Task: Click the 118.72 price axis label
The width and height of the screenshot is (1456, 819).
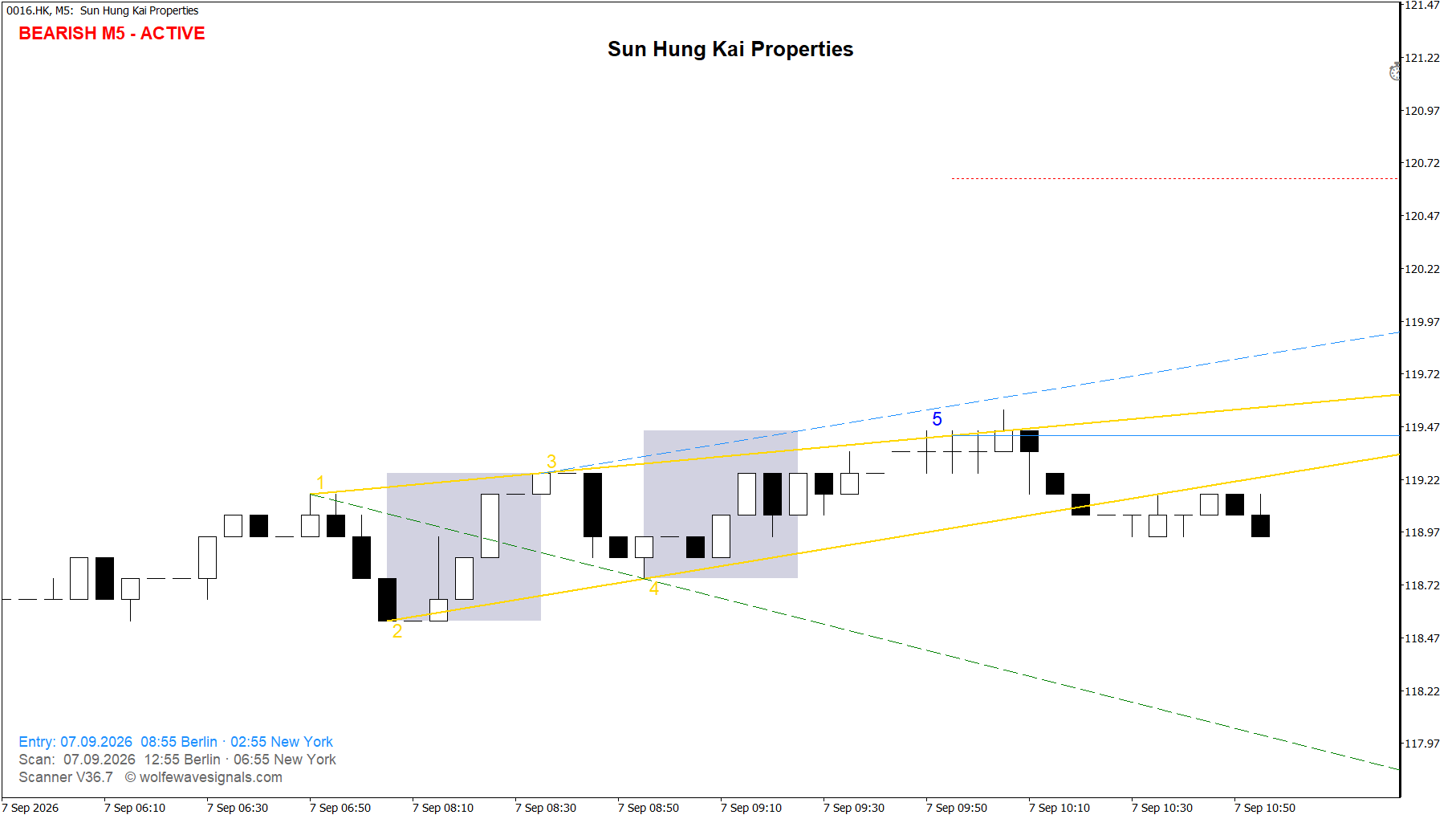Action: [x=1422, y=585]
